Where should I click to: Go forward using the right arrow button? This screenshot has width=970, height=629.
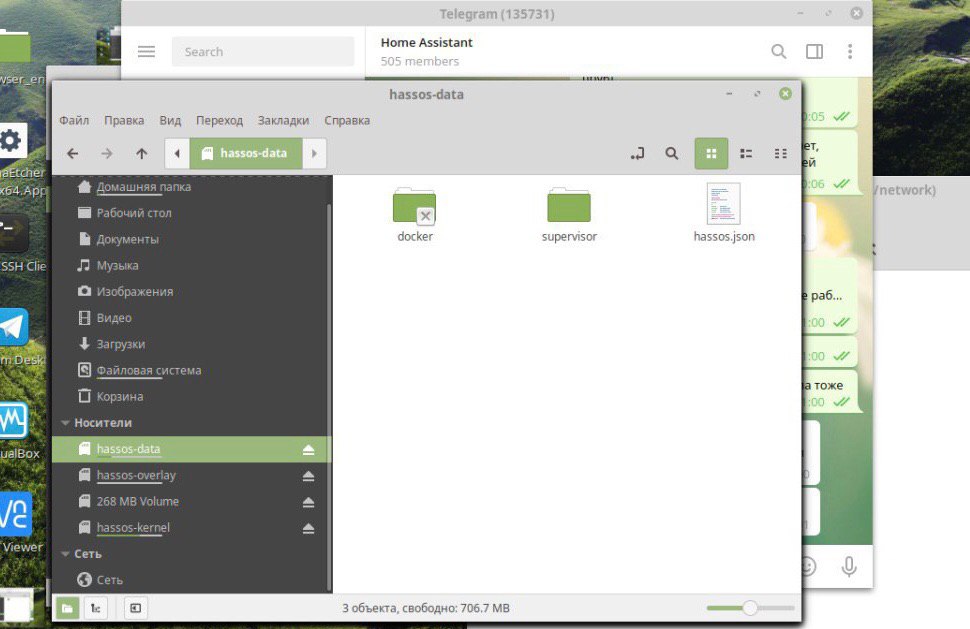tap(107, 153)
